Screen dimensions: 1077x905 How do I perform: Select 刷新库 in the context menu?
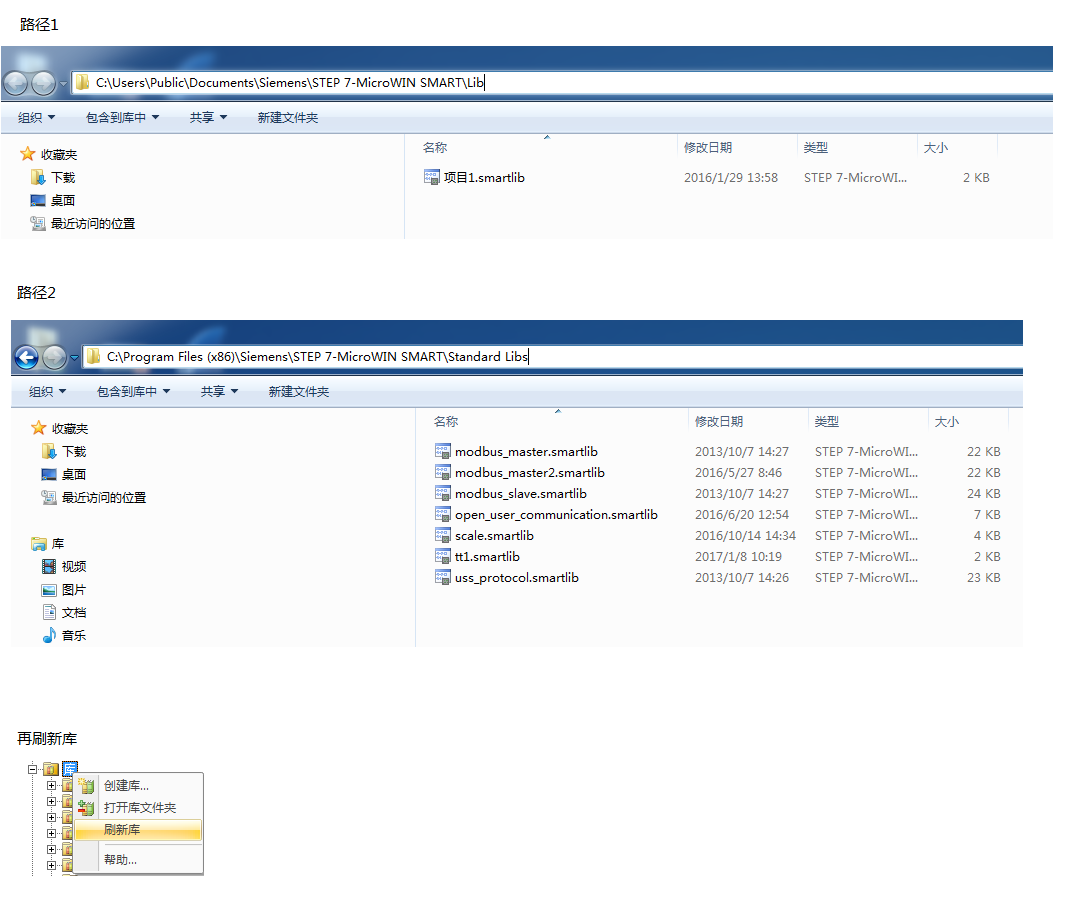[x=138, y=829]
